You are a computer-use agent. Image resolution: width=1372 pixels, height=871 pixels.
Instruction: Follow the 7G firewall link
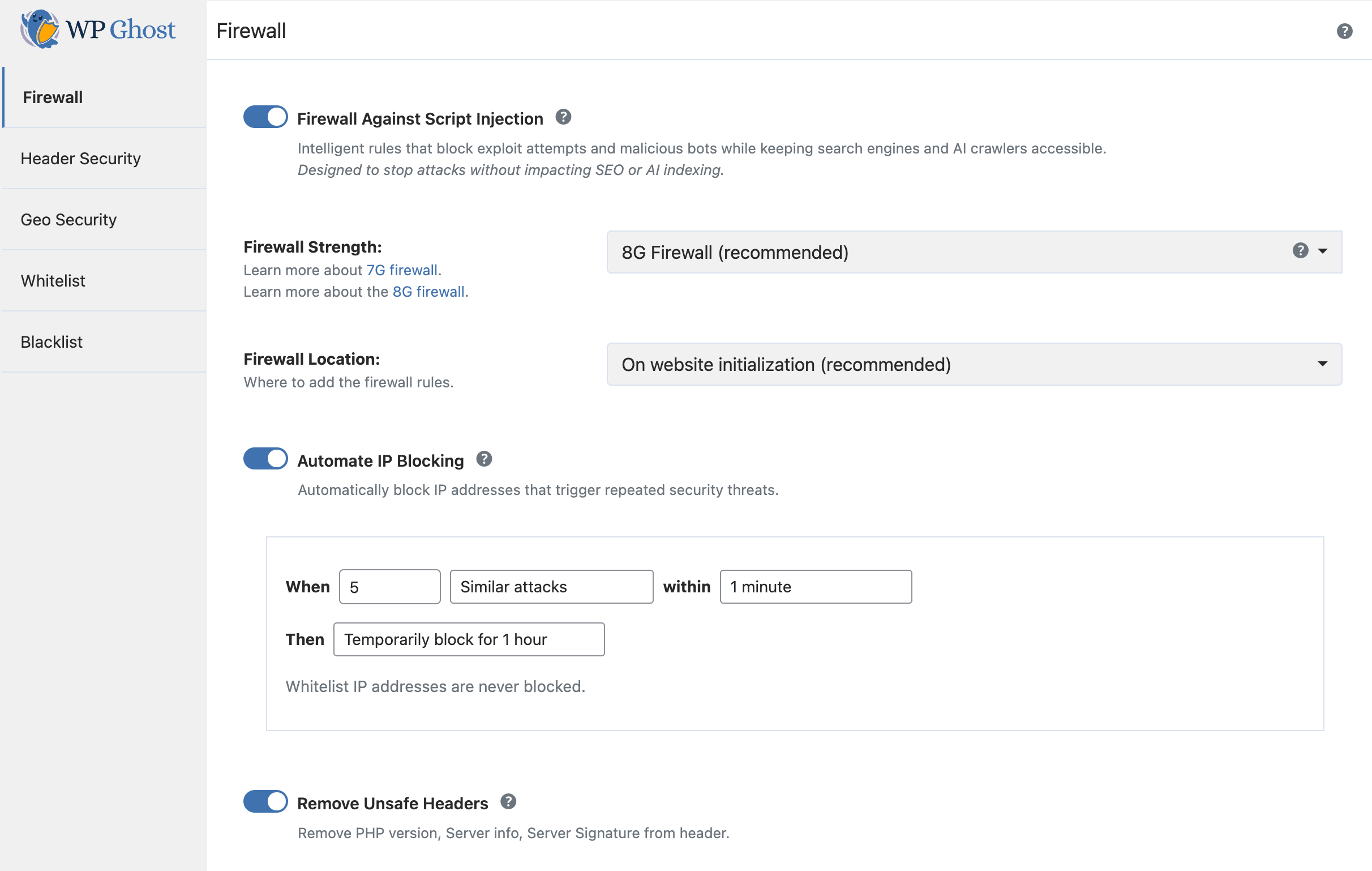402,270
